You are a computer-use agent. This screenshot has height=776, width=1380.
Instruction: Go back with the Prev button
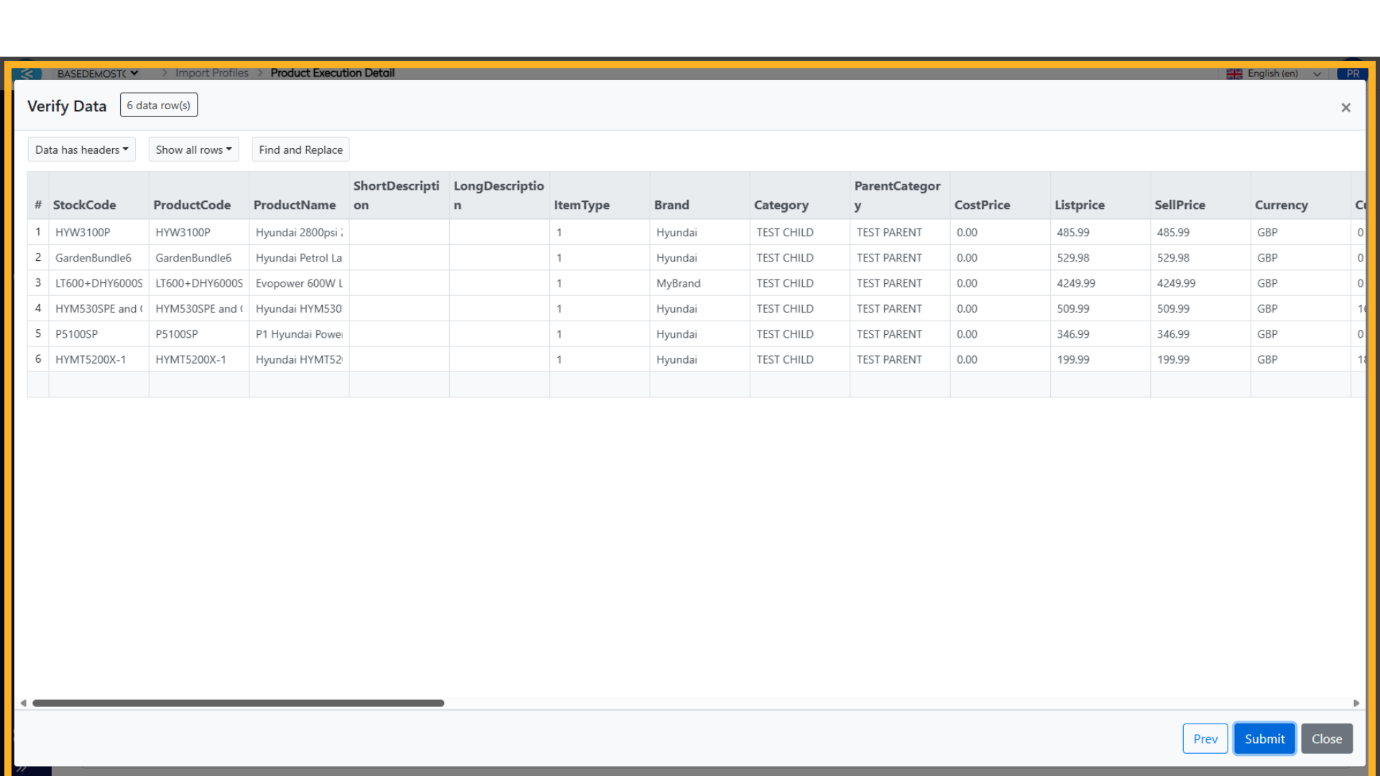coord(1205,739)
